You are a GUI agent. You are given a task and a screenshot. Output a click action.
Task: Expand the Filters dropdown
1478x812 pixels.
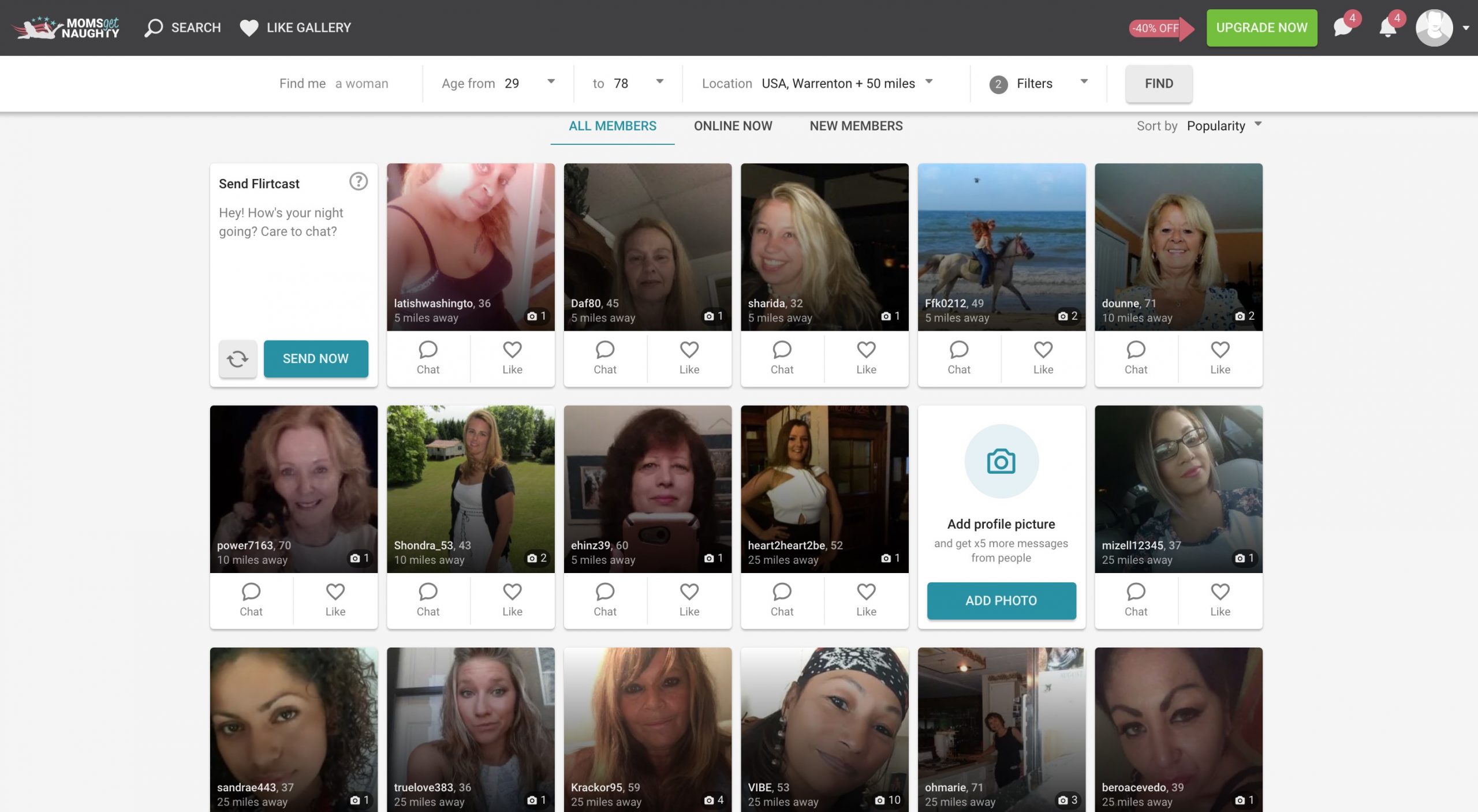click(1039, 83)
